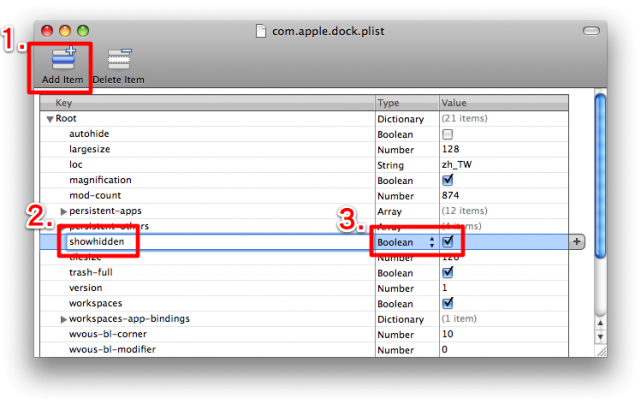The width and height of the screenshot is (640, 404).
Task: Click the loc value zh_TW
Action: pyautogui.click(x=456, y=164)
